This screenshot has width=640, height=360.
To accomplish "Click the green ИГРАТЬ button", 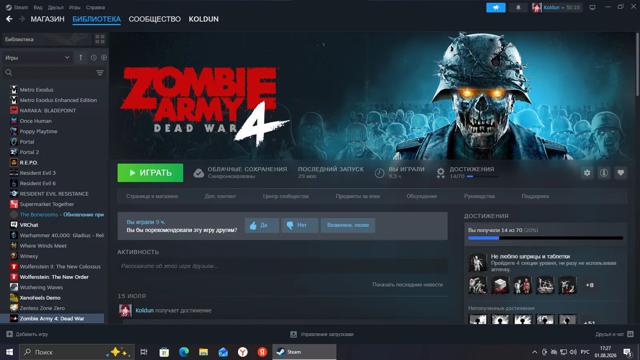I will tap(150, 173).
